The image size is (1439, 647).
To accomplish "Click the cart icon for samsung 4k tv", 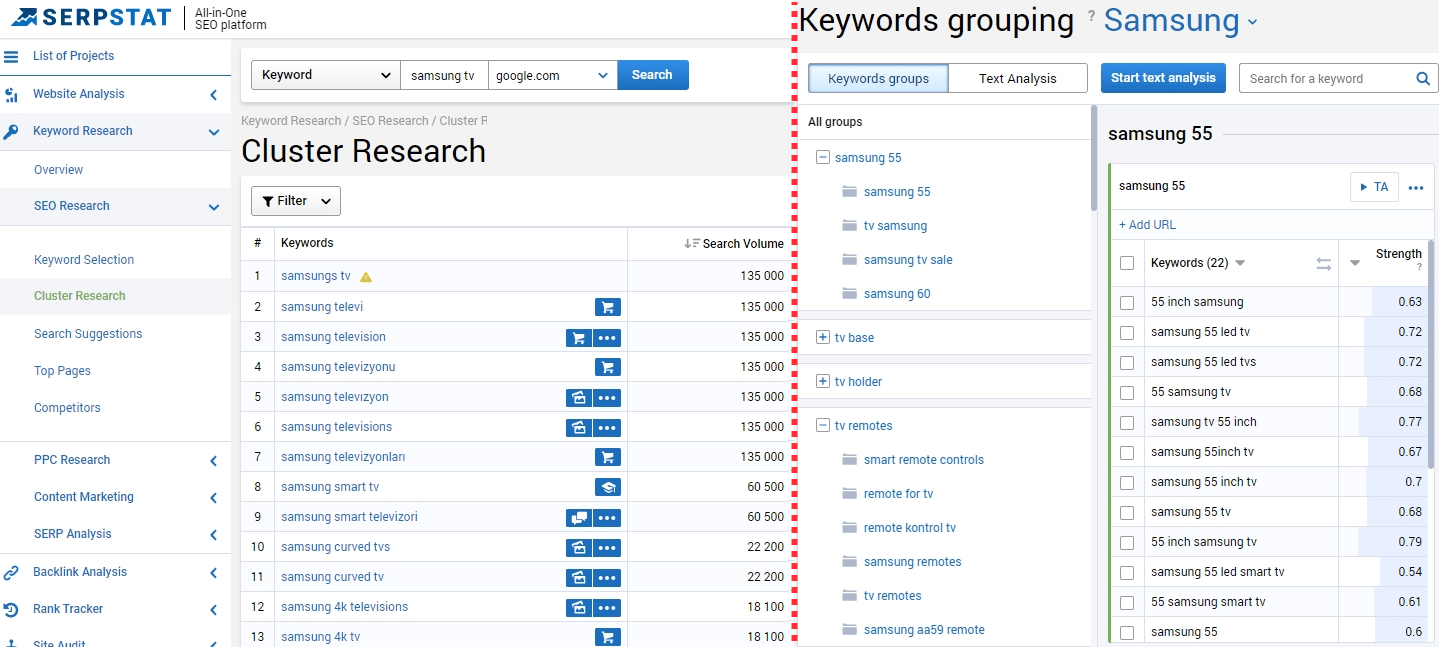I will click(x=607, y=637).
